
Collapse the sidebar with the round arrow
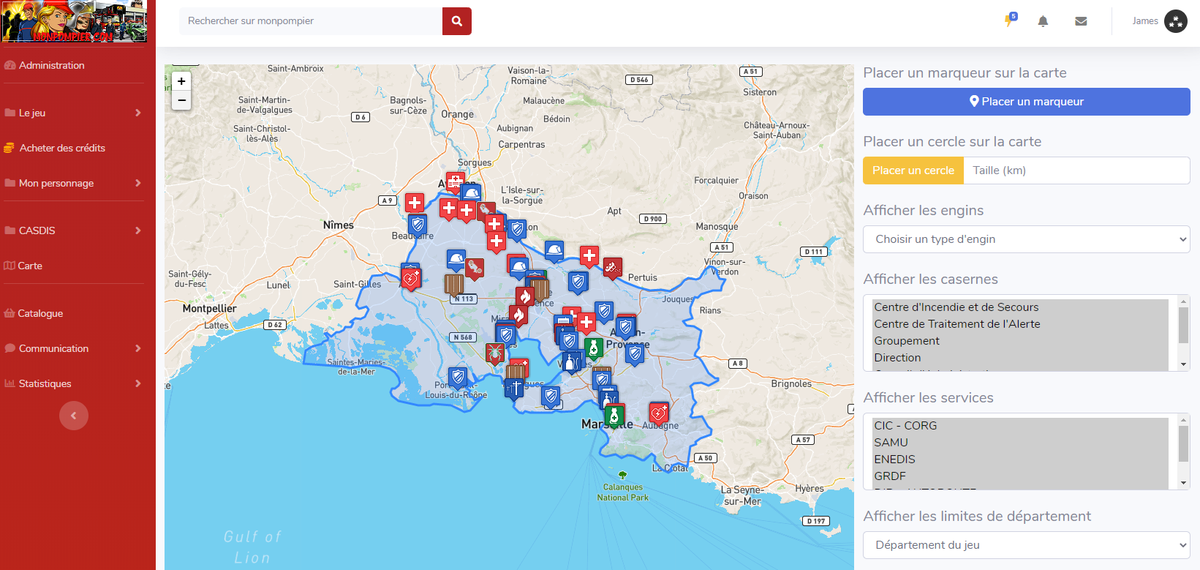74,415
